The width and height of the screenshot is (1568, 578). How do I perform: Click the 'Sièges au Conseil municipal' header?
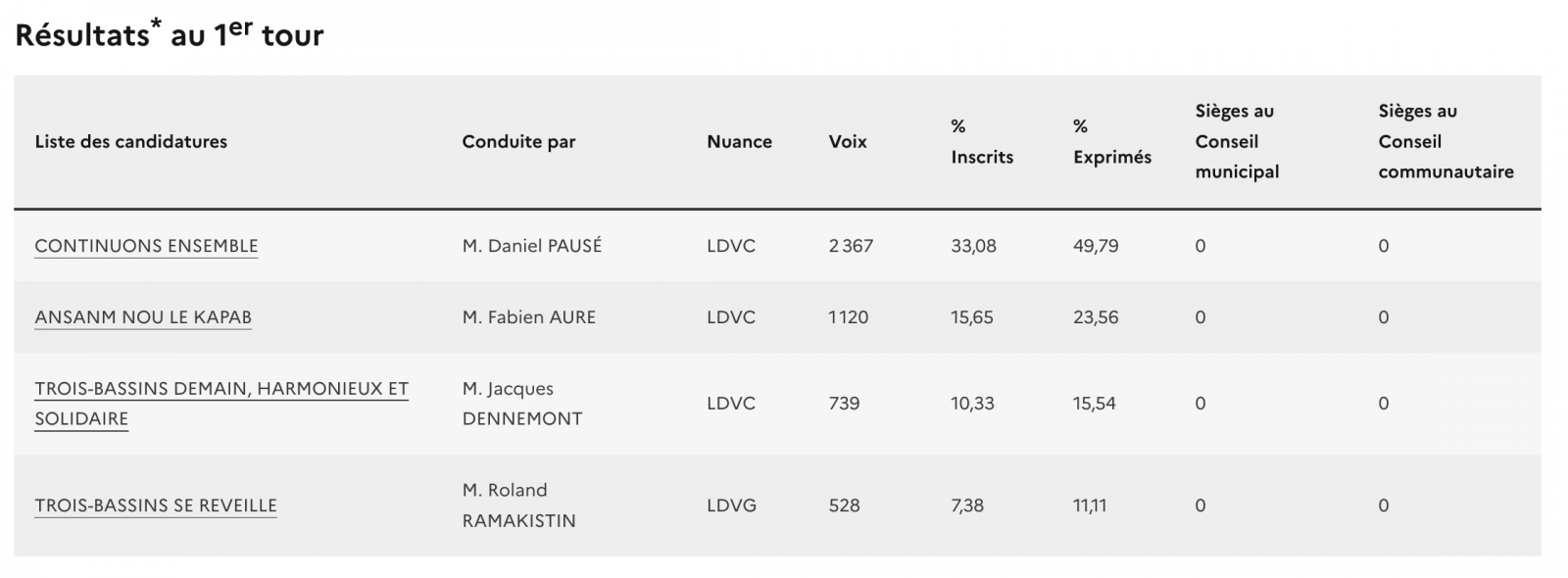click(x=1237, y=141)
